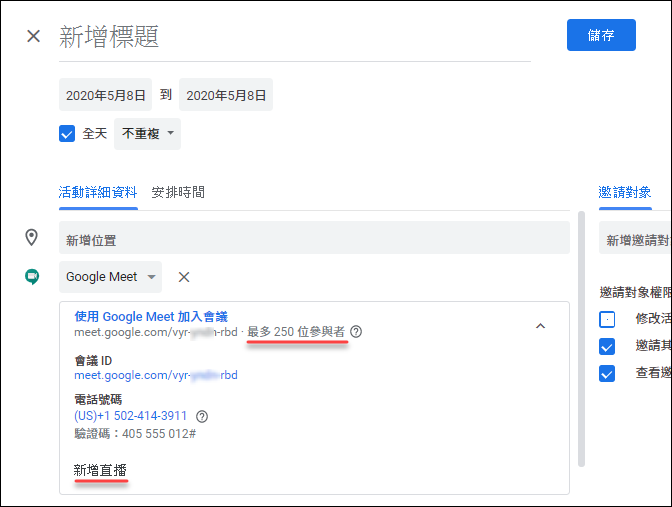The width and height of the screenshot is (672, 507).
Task: Click the 新增位置 location field
Action: (314, 238)
